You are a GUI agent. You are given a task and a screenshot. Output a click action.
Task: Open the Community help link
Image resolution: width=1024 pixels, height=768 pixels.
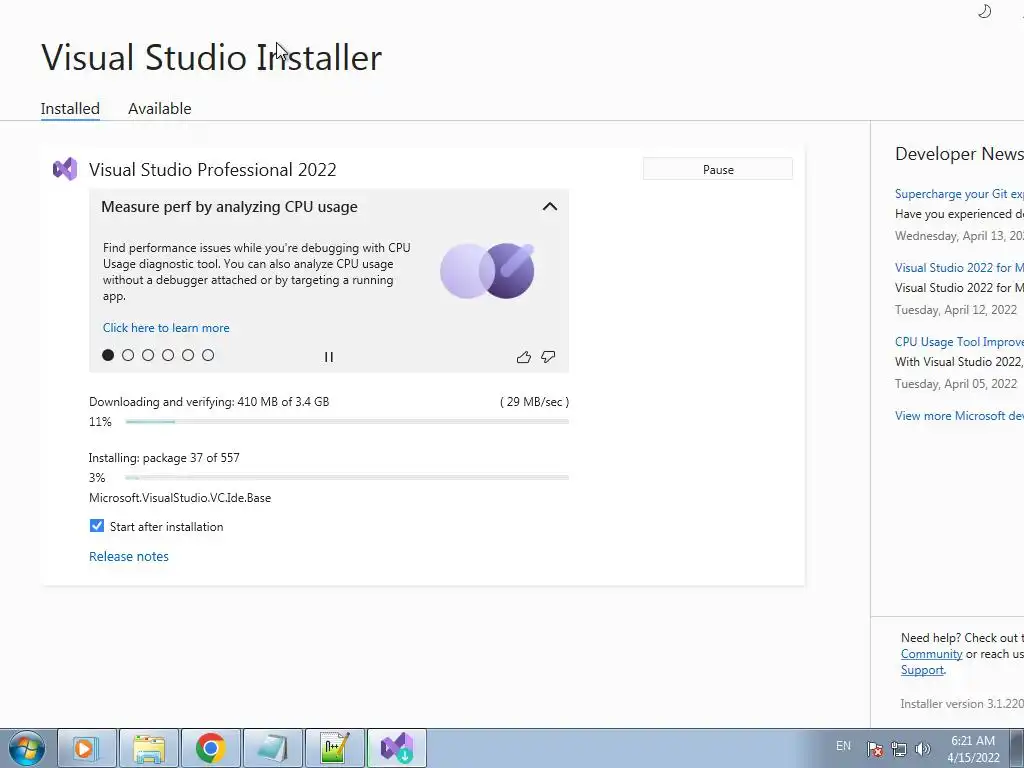931,654
